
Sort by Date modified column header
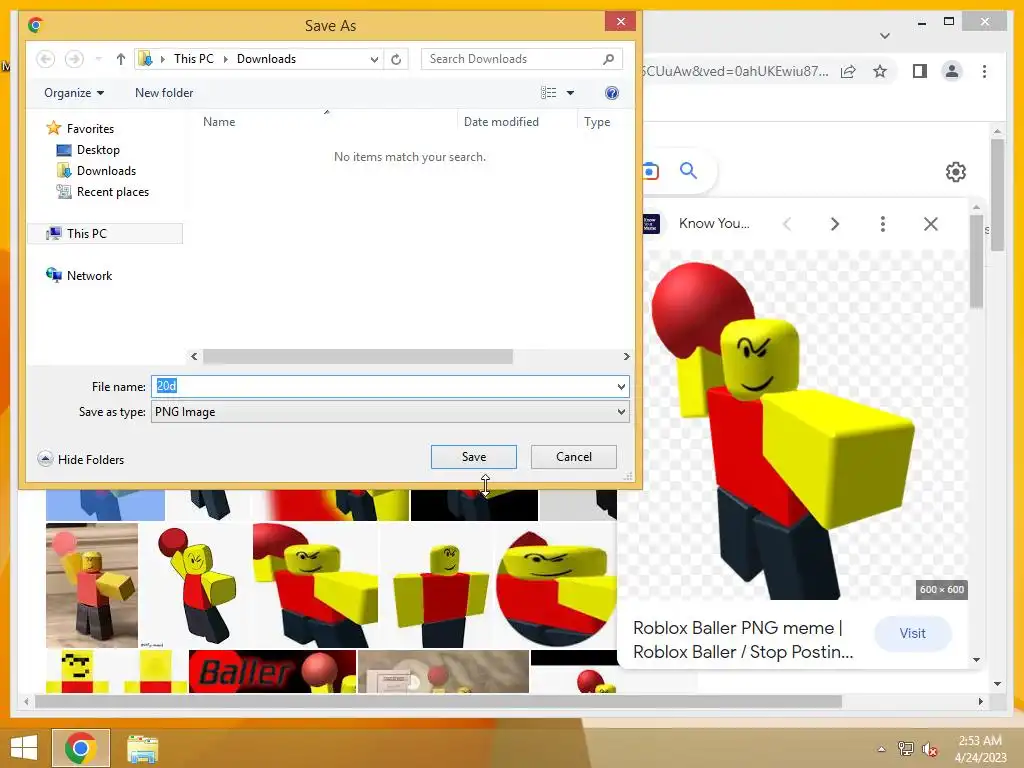point(501,121)
